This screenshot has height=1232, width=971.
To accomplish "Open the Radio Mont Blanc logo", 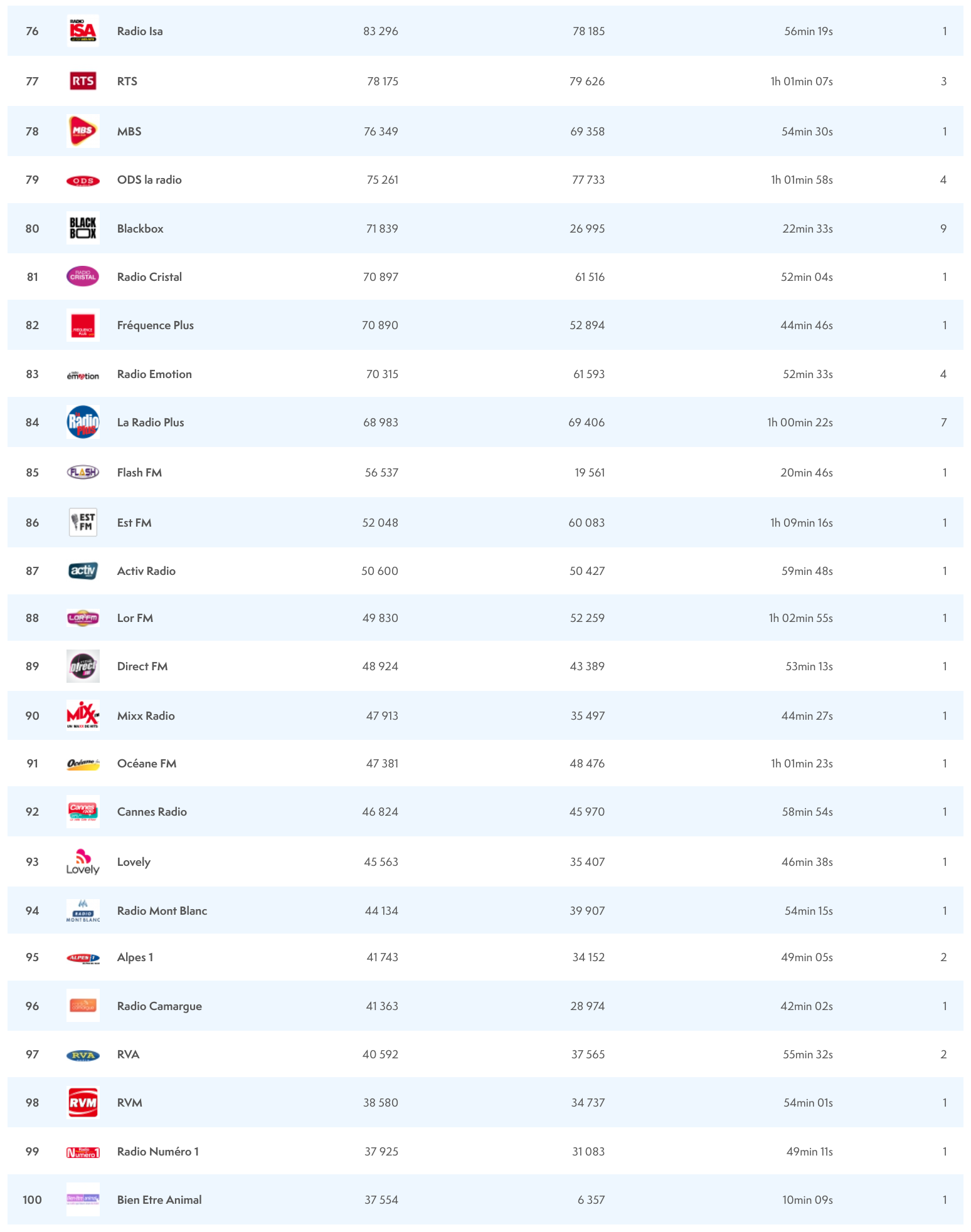I will (83, 911).
